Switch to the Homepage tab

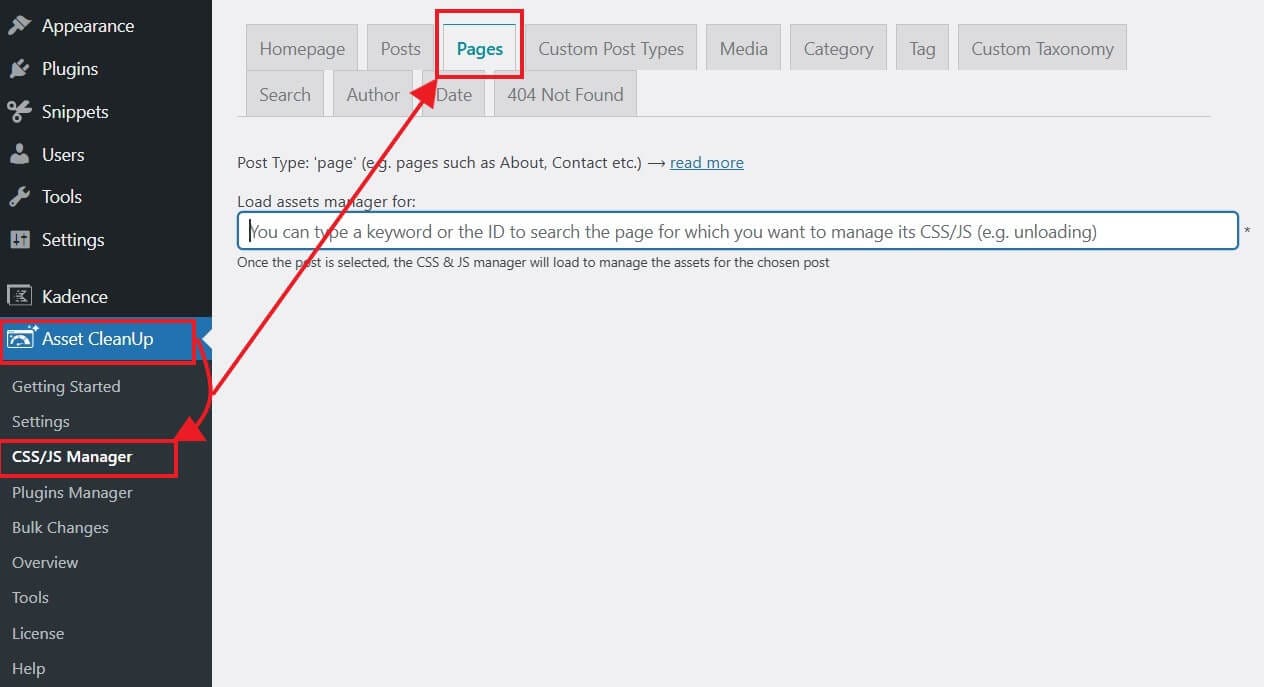coord(302,48)
